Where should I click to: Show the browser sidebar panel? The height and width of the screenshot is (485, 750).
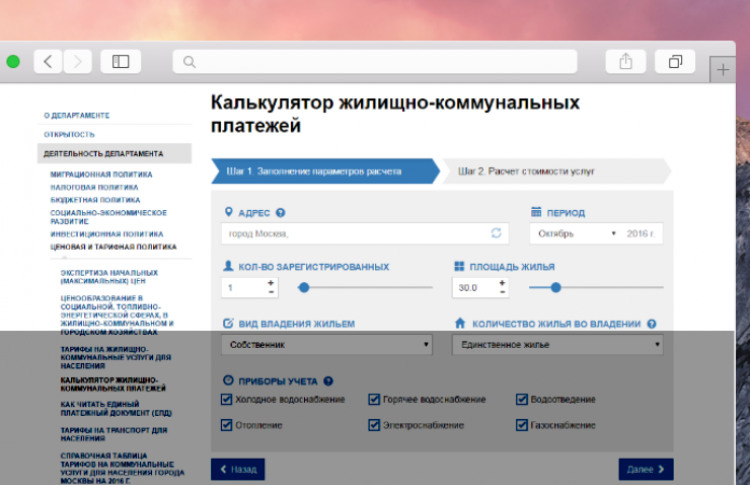(121, 61)
